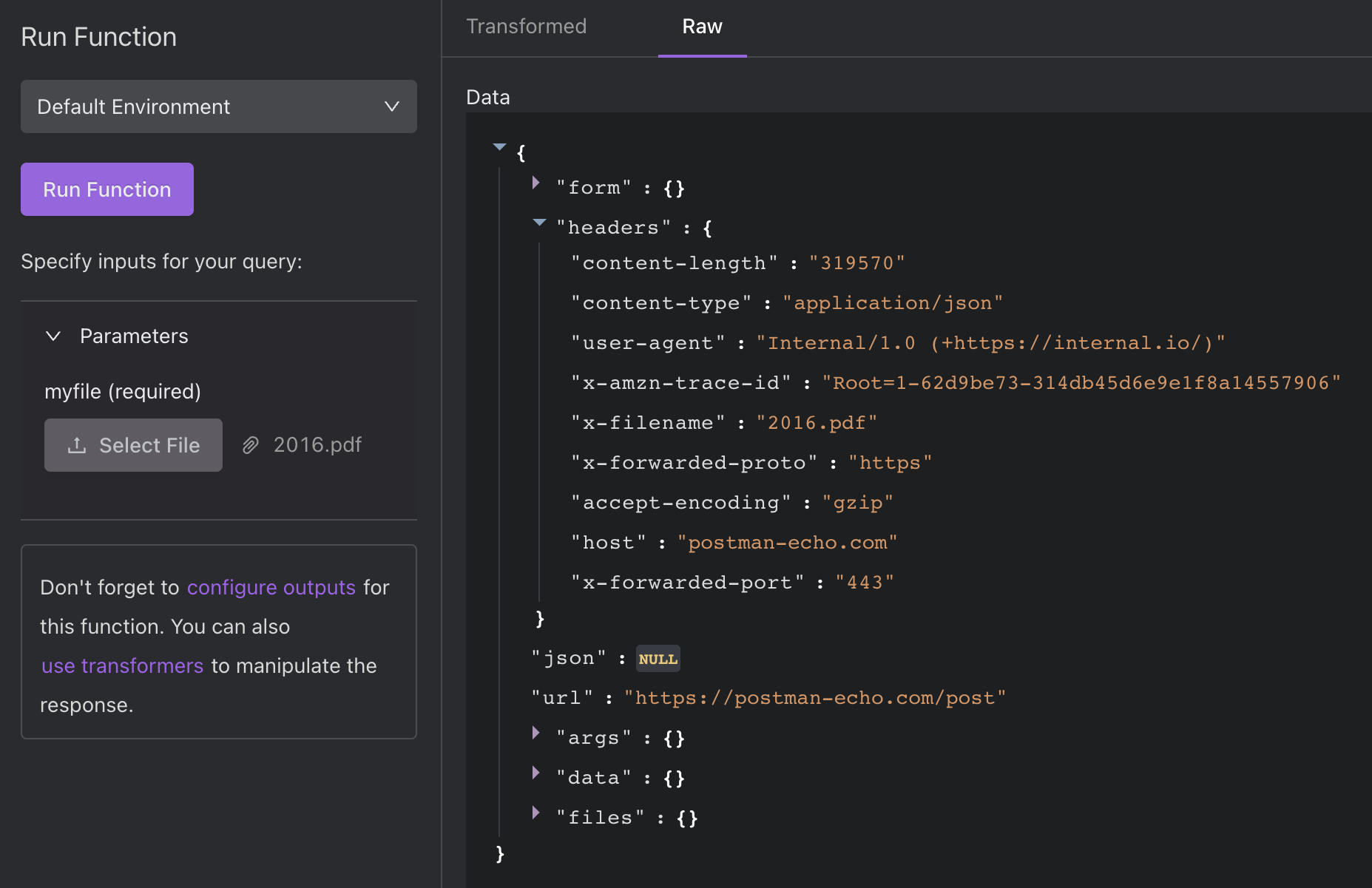Click the postman-echo.com/post url value

coord(814,698)
